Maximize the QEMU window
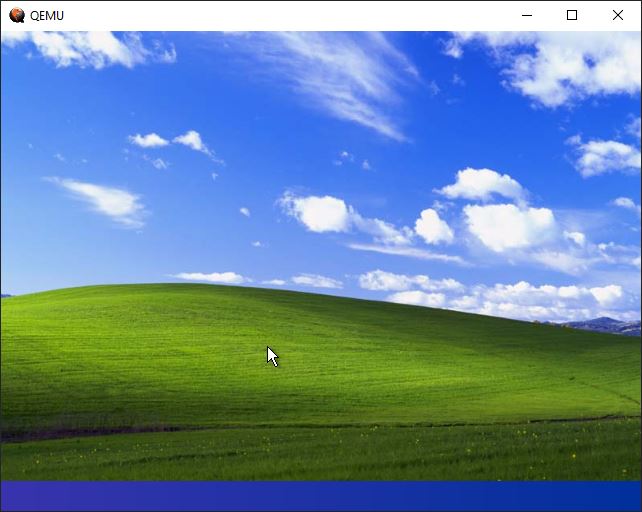642x512 pixels. [572, 16]
